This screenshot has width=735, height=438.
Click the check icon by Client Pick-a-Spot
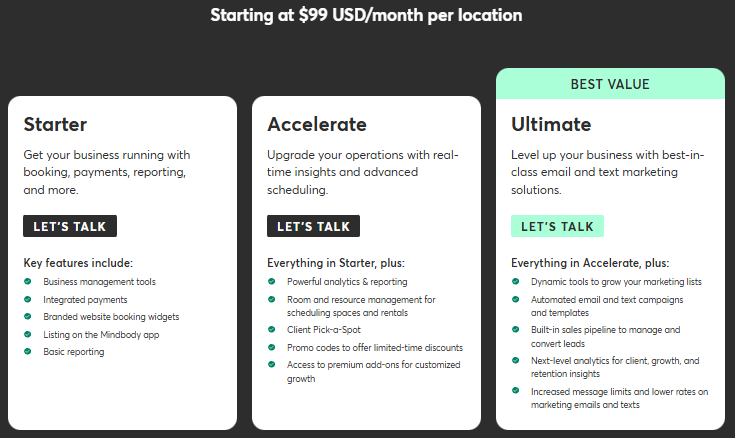click(272, 329)
